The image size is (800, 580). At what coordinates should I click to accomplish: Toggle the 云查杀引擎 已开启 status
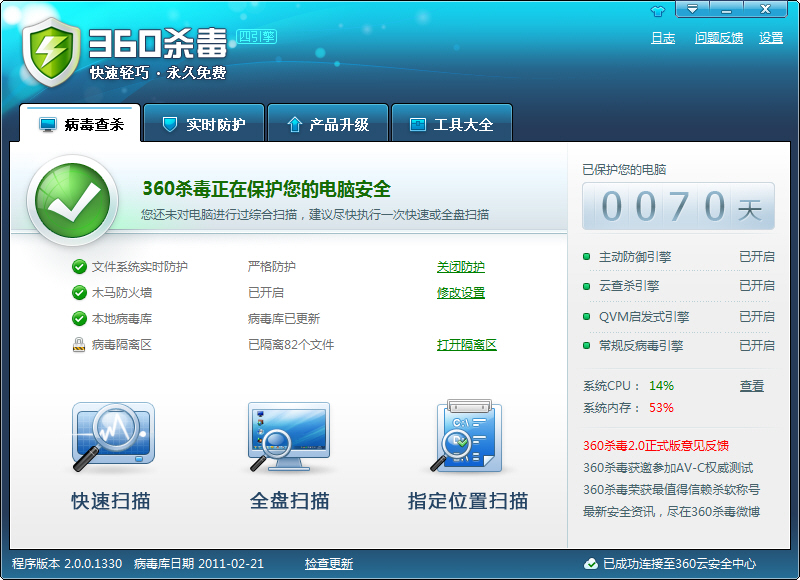tap(756, 286)
